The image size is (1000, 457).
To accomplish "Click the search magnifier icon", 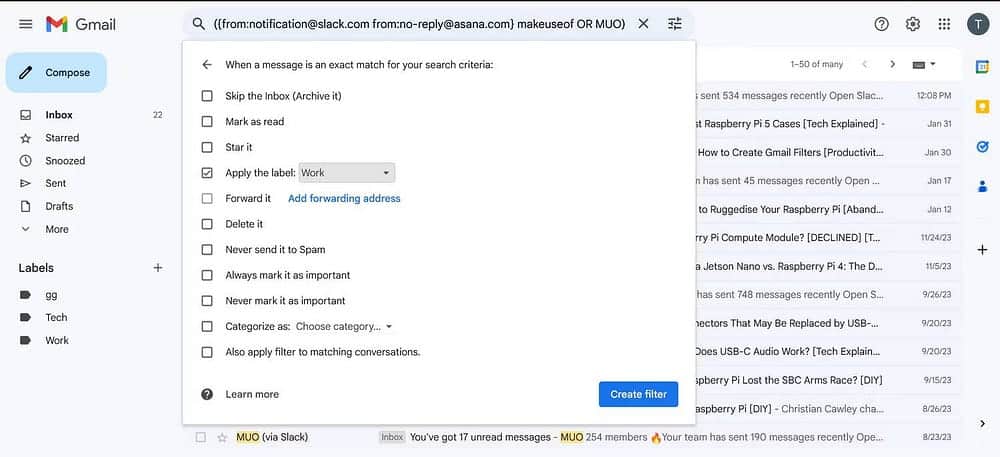I will coord(198,24).
